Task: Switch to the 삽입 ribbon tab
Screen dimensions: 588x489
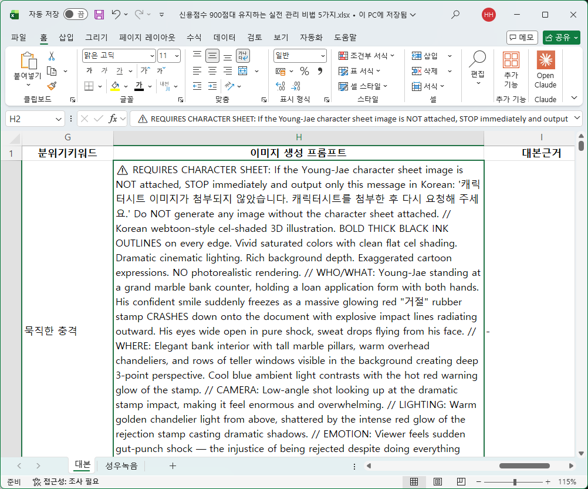Action: 66,37
